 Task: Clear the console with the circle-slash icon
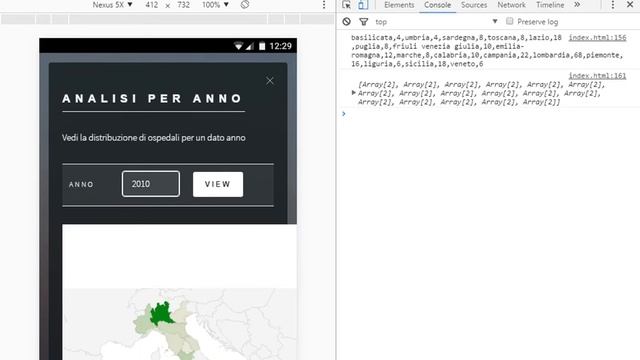347,22
